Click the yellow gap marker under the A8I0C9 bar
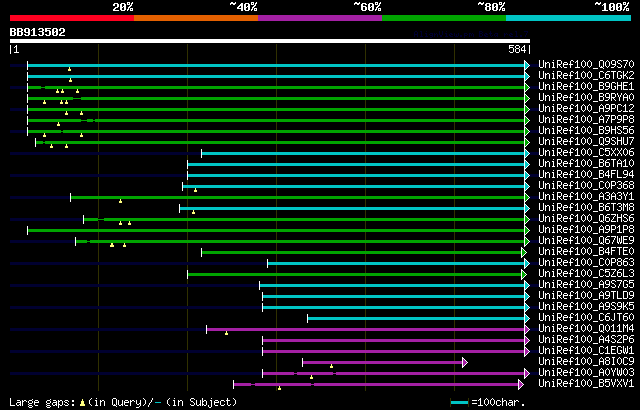 point(331,366)
